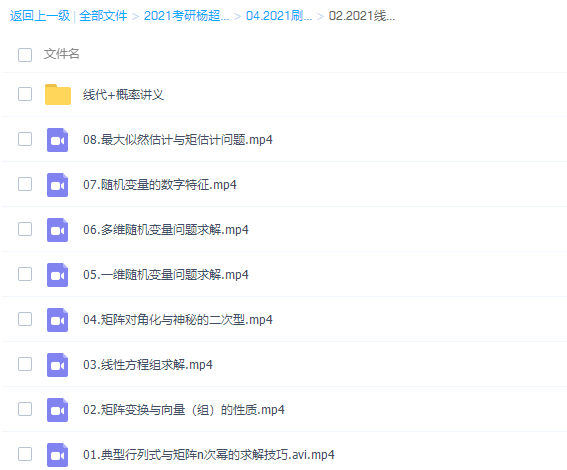This screenshot has width=567, height=470.
Task: Open file name 01.典型行列式与矩阵n次幂的求解技巧.avi.mp4
Action: coord(209,454)
